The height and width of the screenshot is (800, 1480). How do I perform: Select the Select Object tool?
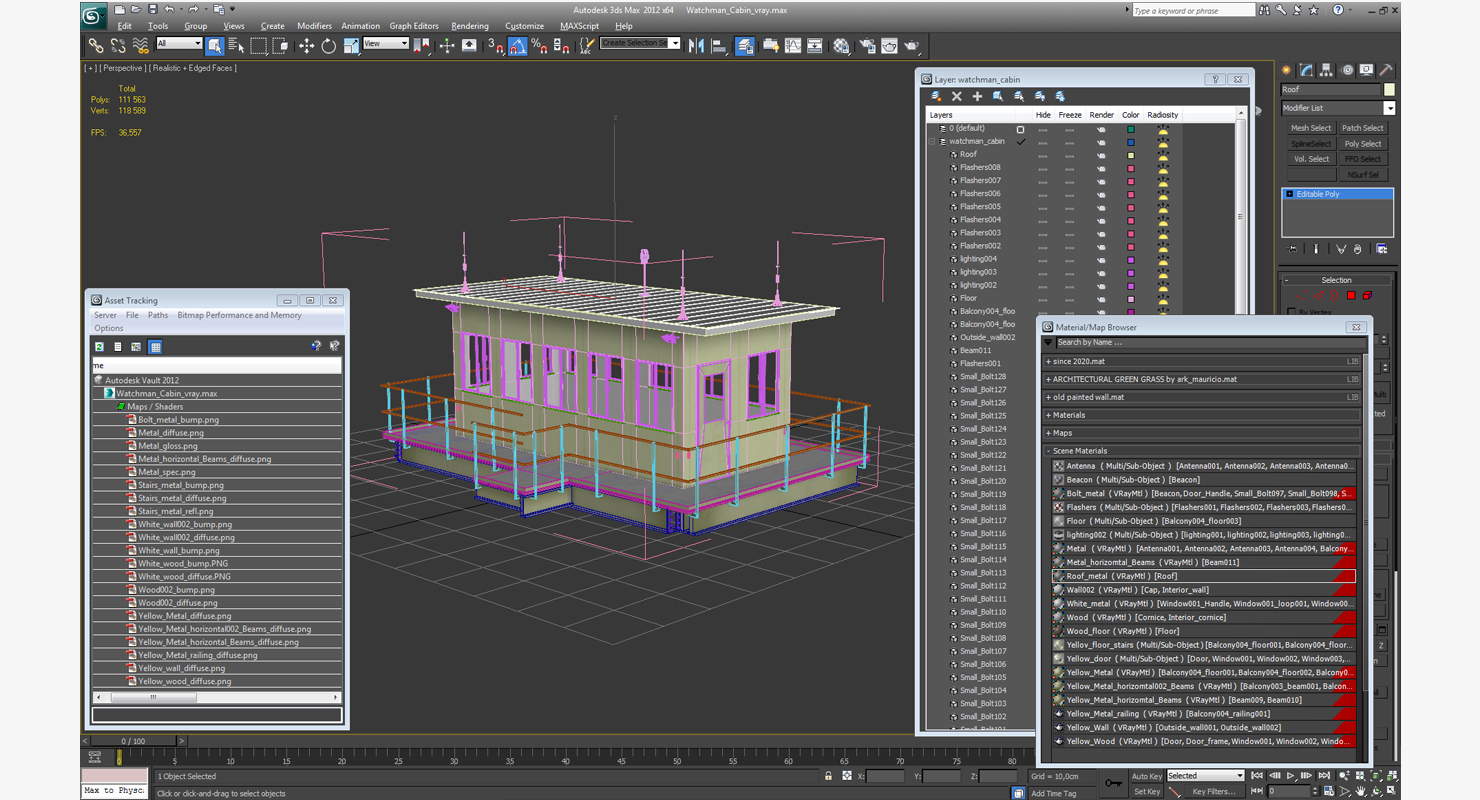[x=214, y=45]
